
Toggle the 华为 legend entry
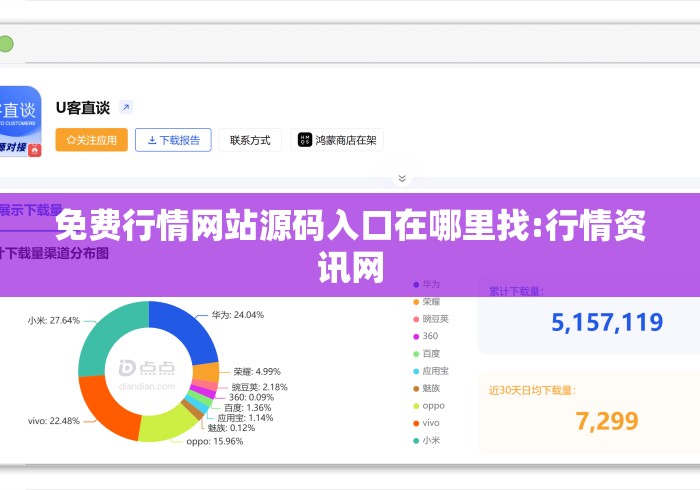pyautogui.click(x=427, y=284)
